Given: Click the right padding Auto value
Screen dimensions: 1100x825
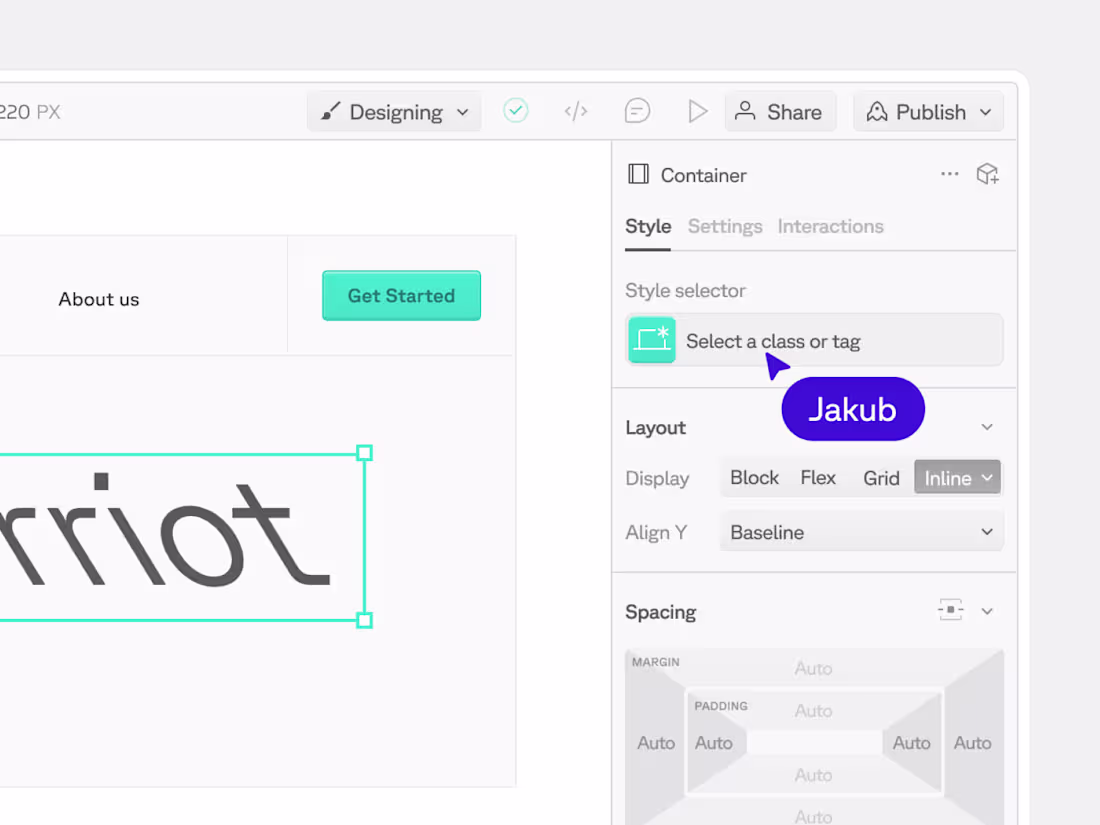Looking at the screenshot, I should pyautogui.click(x=911, y=743).
